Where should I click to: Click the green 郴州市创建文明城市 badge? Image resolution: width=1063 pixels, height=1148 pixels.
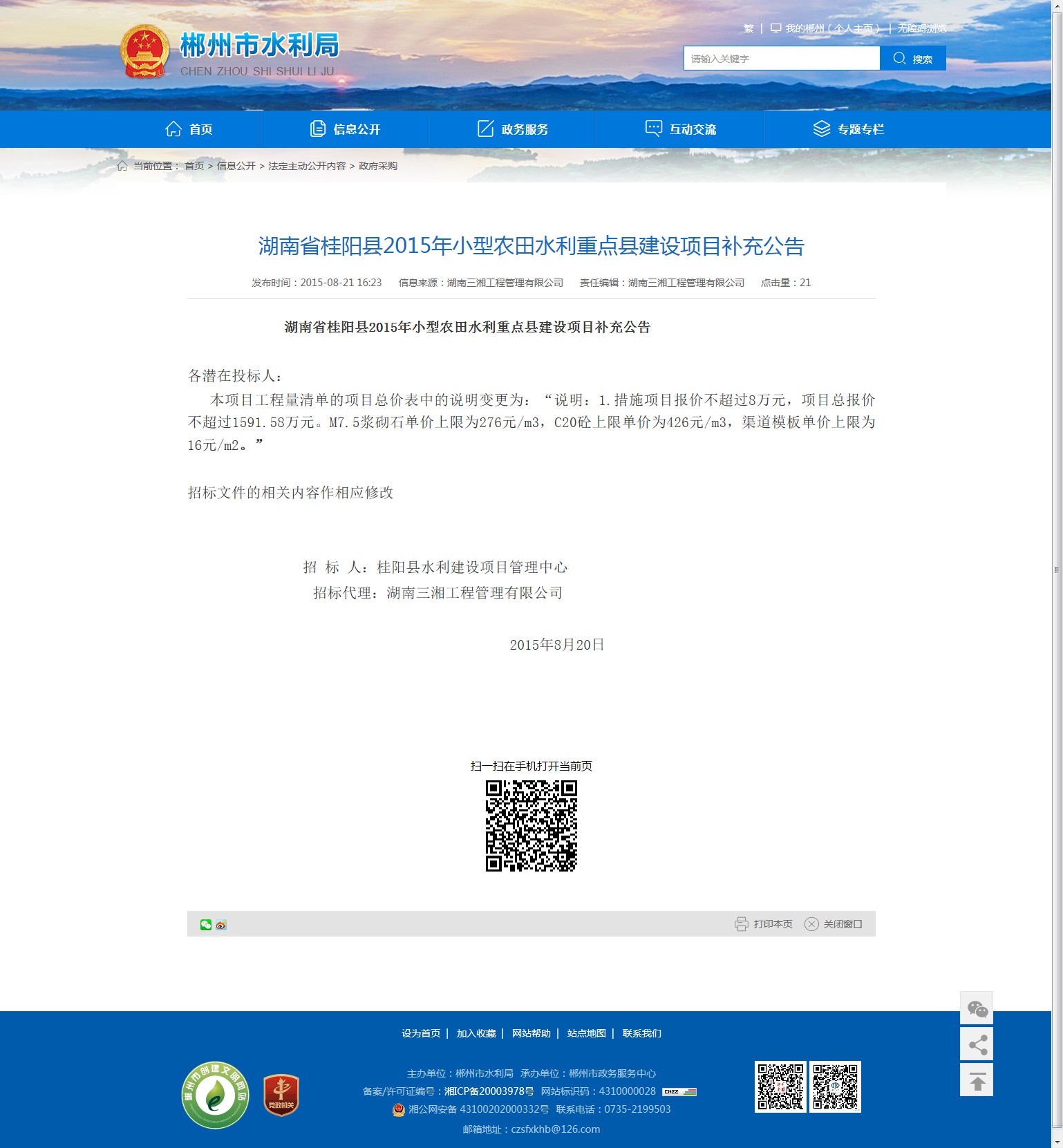(216, 1095)
